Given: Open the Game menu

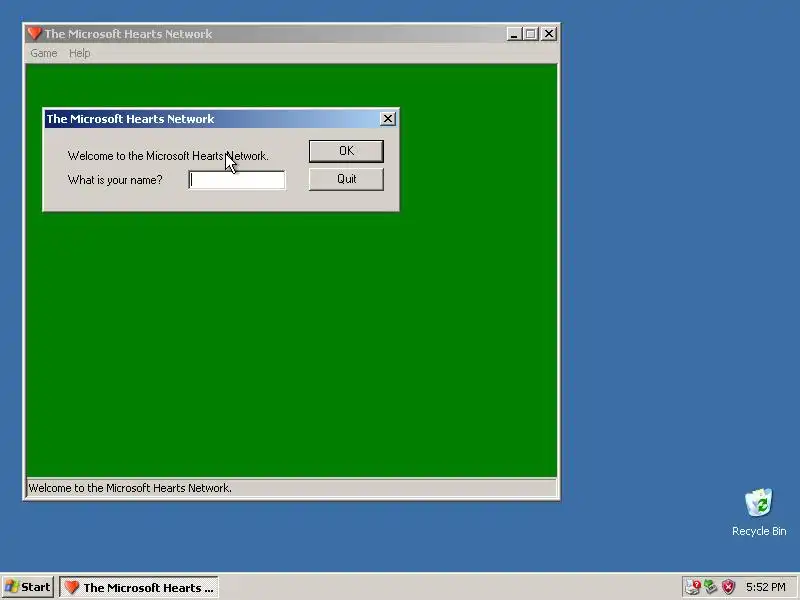Looking at the screenshot, I should point(43,53).
